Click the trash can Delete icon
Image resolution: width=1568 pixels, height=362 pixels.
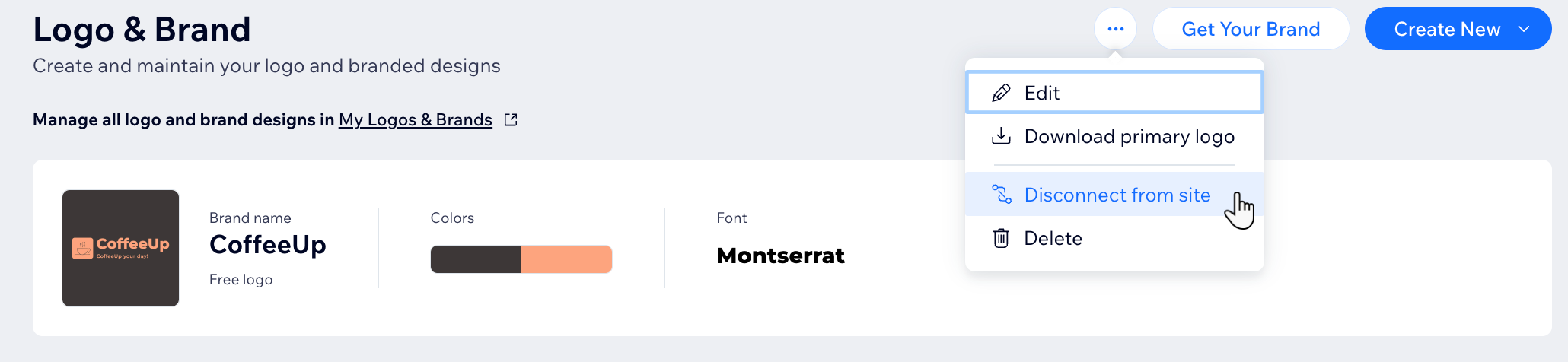[1001, 238]
